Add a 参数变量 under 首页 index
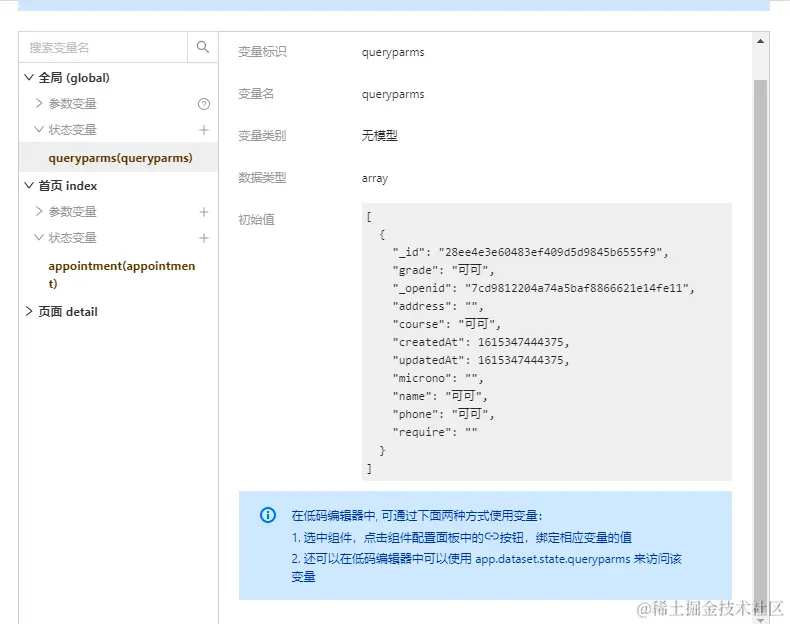The height and width of the screenshot is (624, 790). click(x=204, y=212)
